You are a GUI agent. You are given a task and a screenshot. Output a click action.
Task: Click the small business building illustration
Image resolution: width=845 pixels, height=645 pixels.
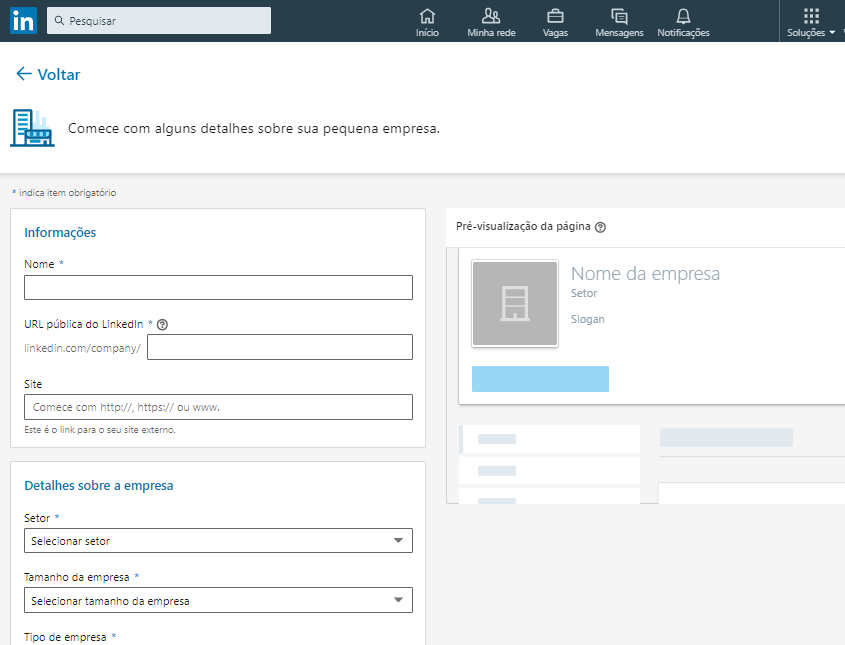[32, 128]
